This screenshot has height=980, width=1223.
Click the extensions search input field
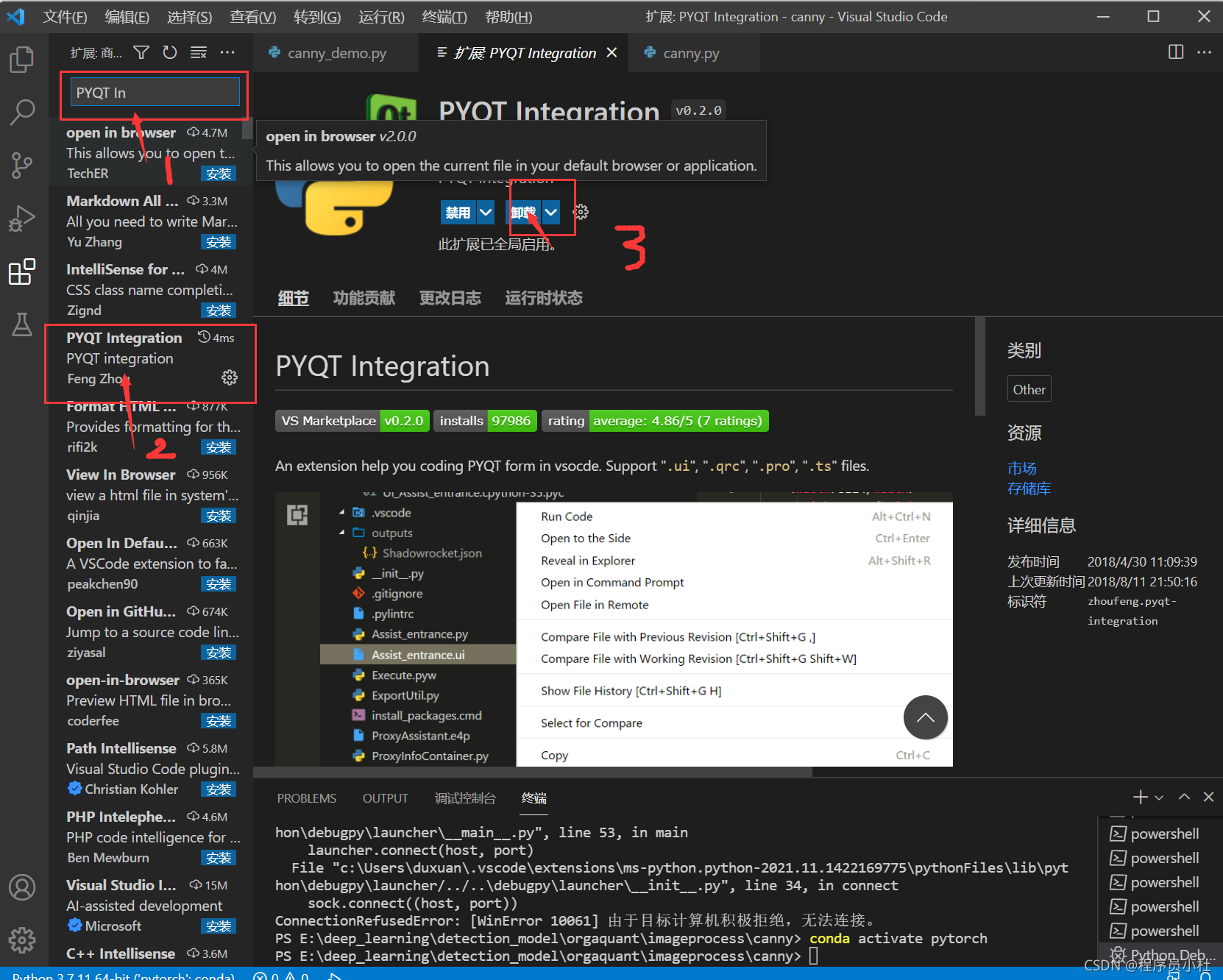[x=155, y=93]
